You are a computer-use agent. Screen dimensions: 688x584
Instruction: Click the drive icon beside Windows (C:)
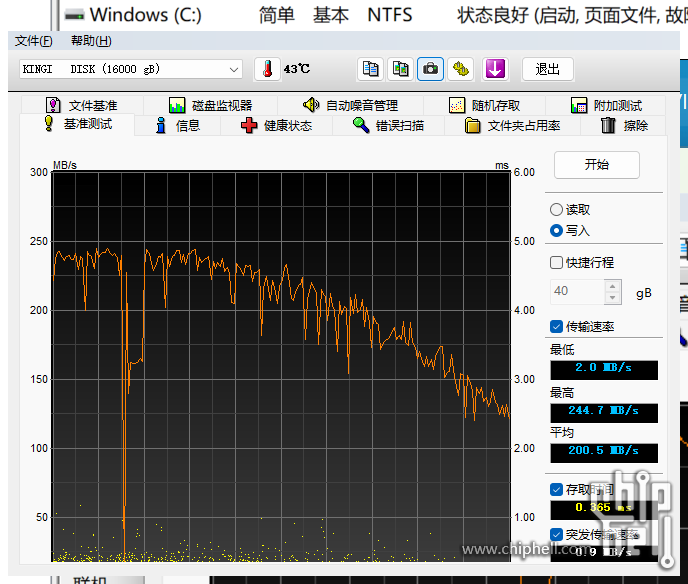pos(74,16)
